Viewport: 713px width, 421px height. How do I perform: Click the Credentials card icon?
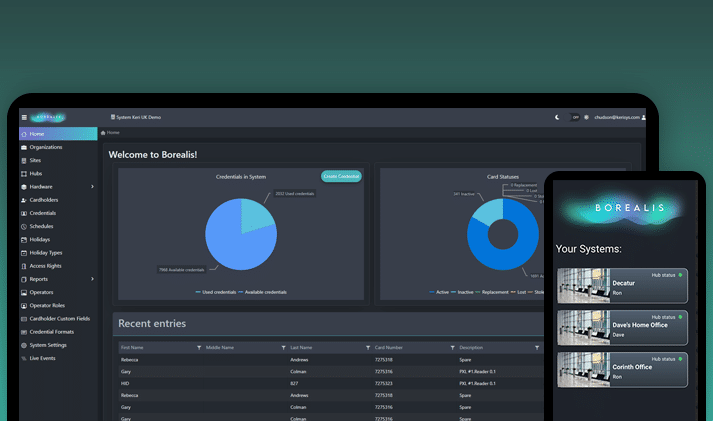(x=24, y=213)
